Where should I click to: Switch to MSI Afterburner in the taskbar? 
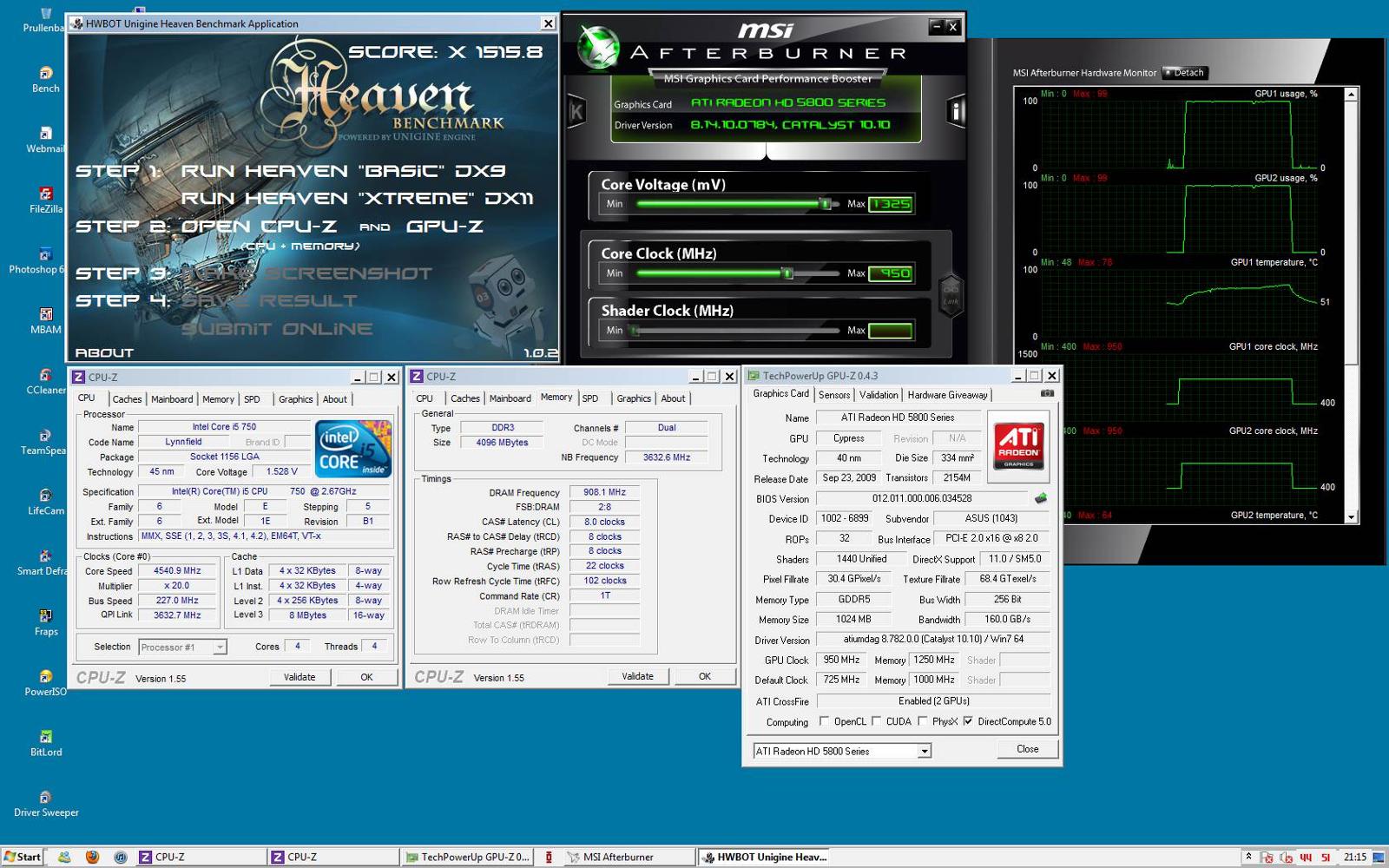pyautogui.click(x=629, y=857)
